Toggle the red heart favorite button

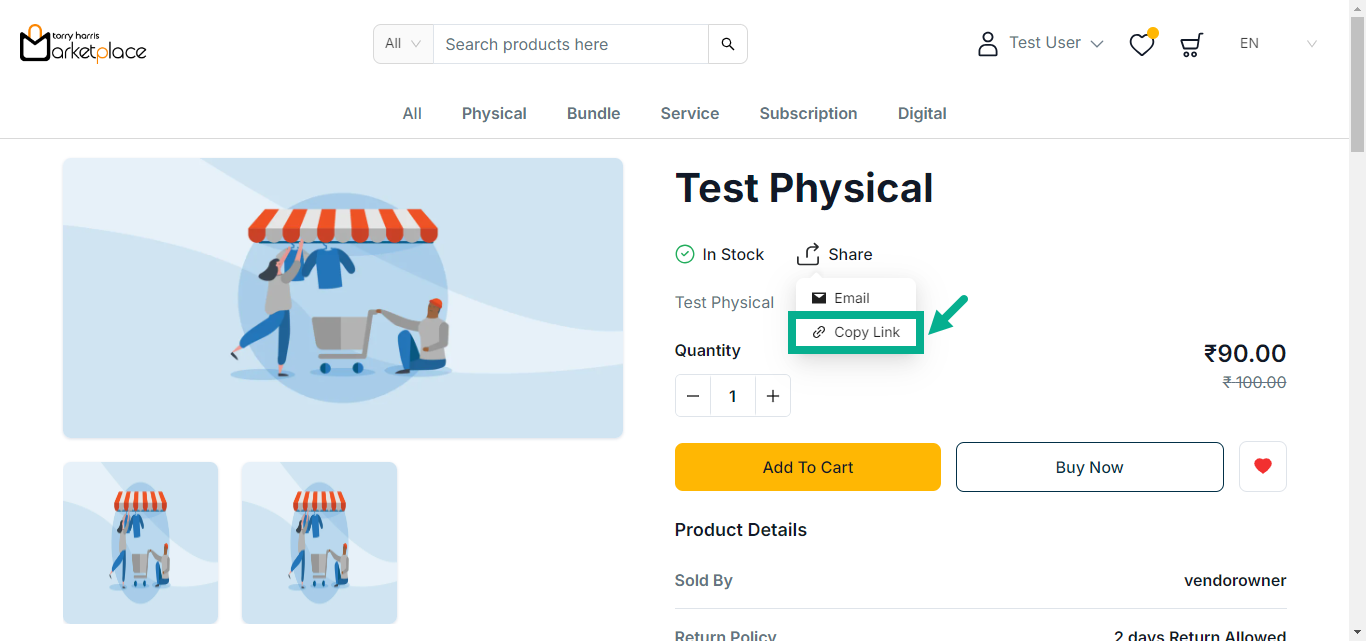click(1262, 466)
